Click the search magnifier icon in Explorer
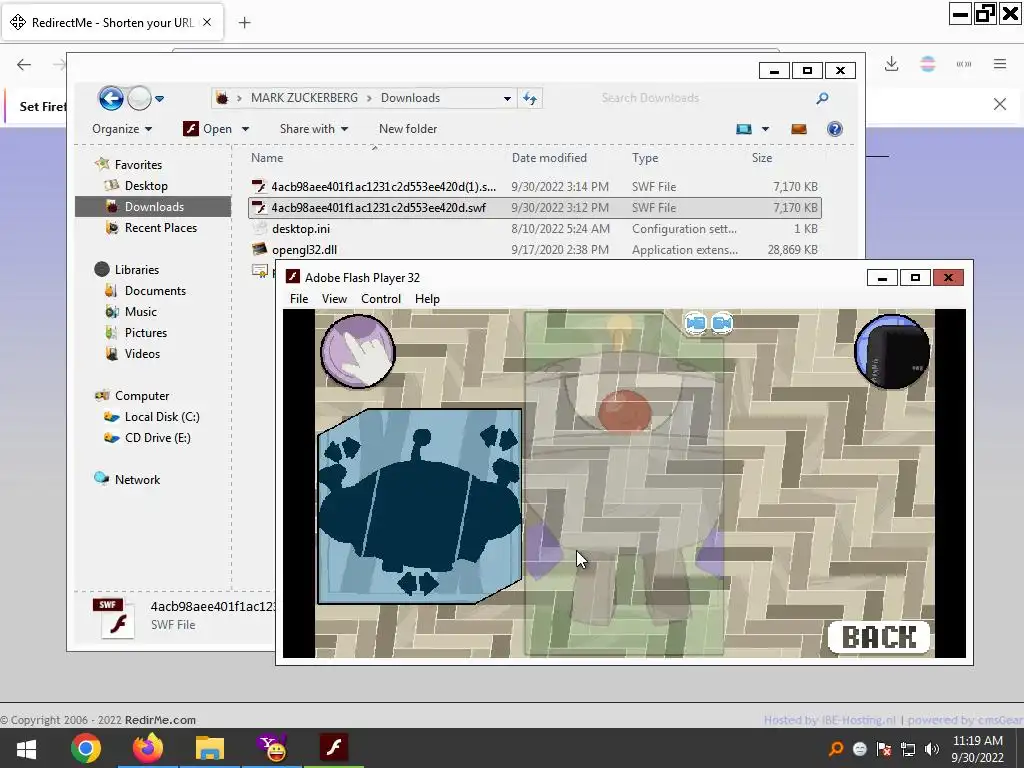1024x768 pixels. pos(822,98)
